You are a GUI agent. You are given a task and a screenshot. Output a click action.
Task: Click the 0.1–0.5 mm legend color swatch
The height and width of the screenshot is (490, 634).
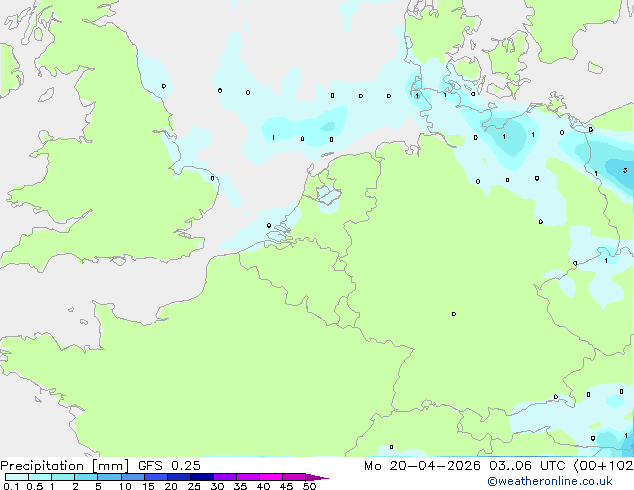17,477
